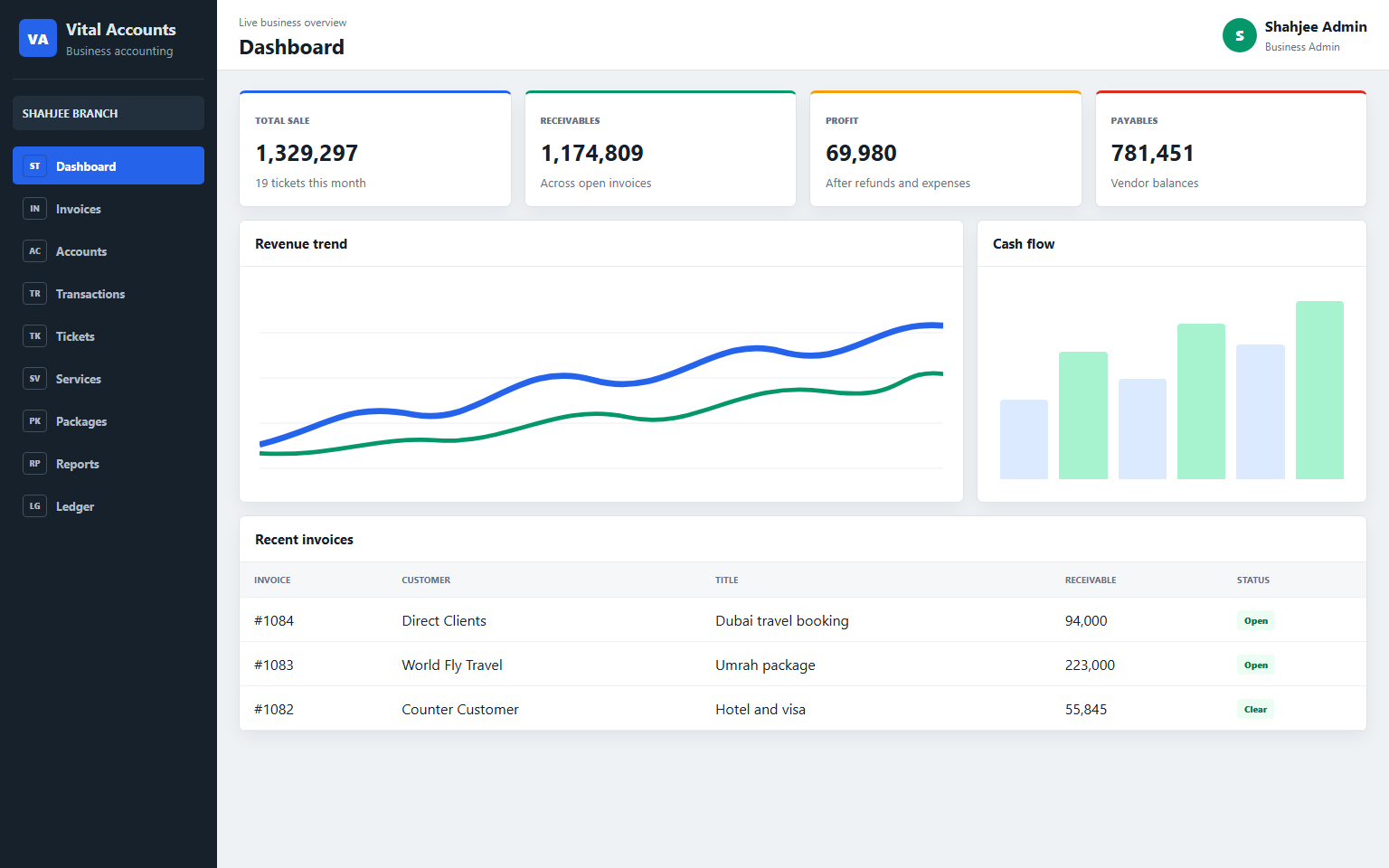Click receivable amount 94,000
The height and width of the screenshot is (868, 1389).
[1086, 620]
